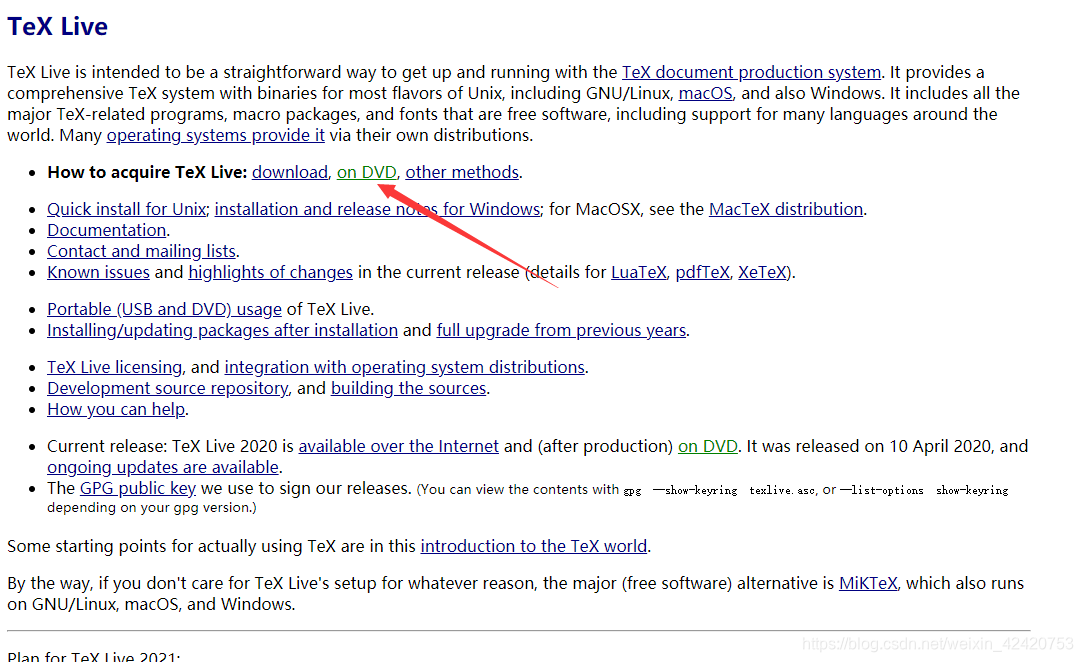Click the 'Current release: TeX Live 2020' text

coord(162,446)
